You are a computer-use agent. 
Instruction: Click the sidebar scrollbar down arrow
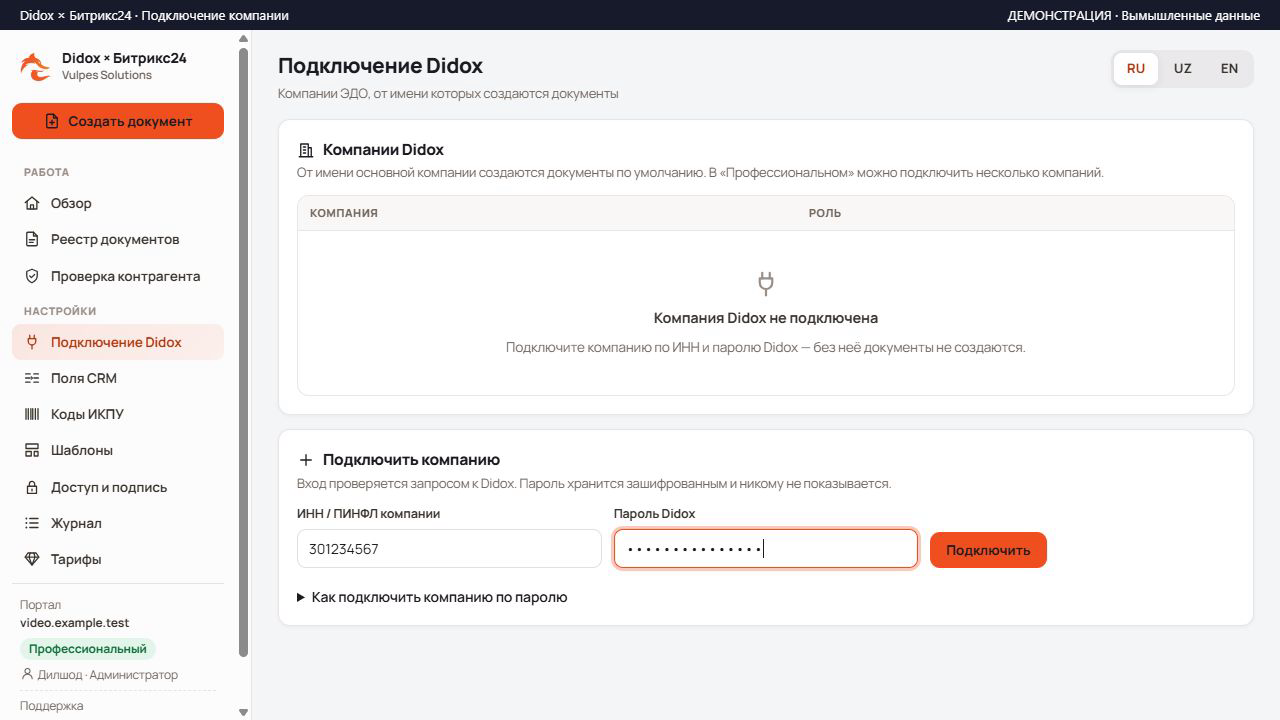[244, 712]
